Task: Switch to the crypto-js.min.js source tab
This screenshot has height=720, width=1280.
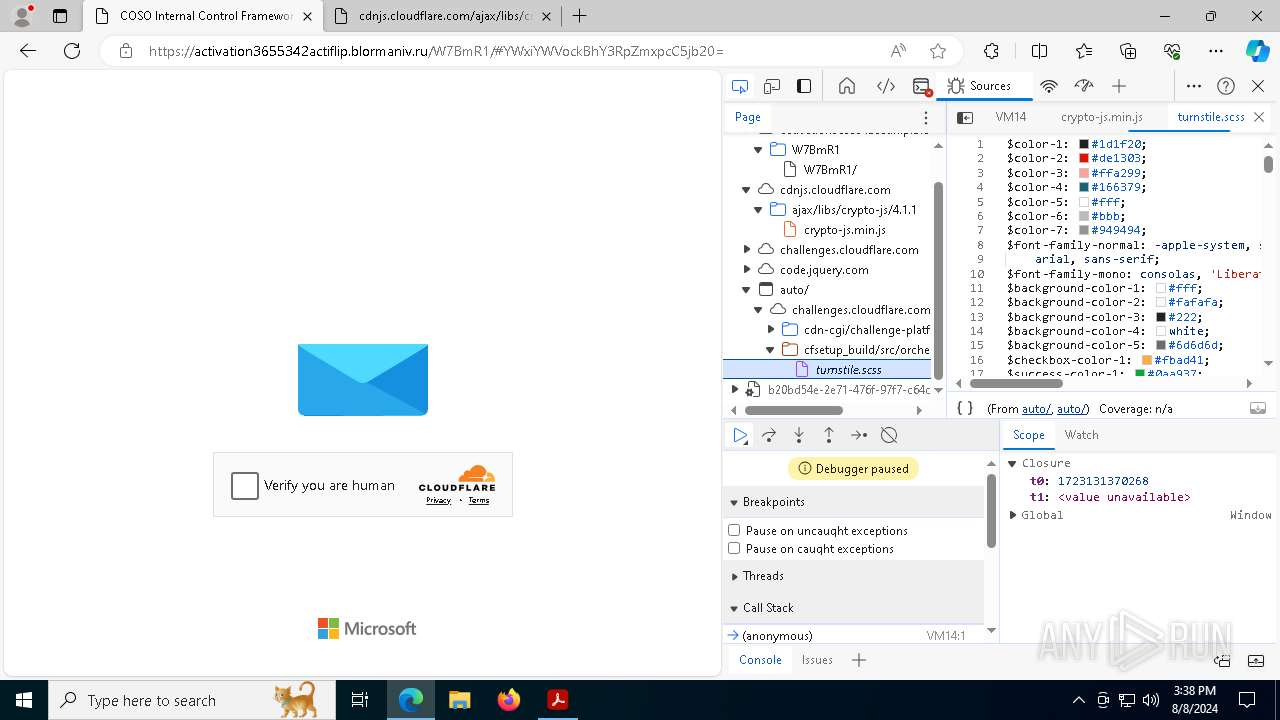Action: point(1101,117)
